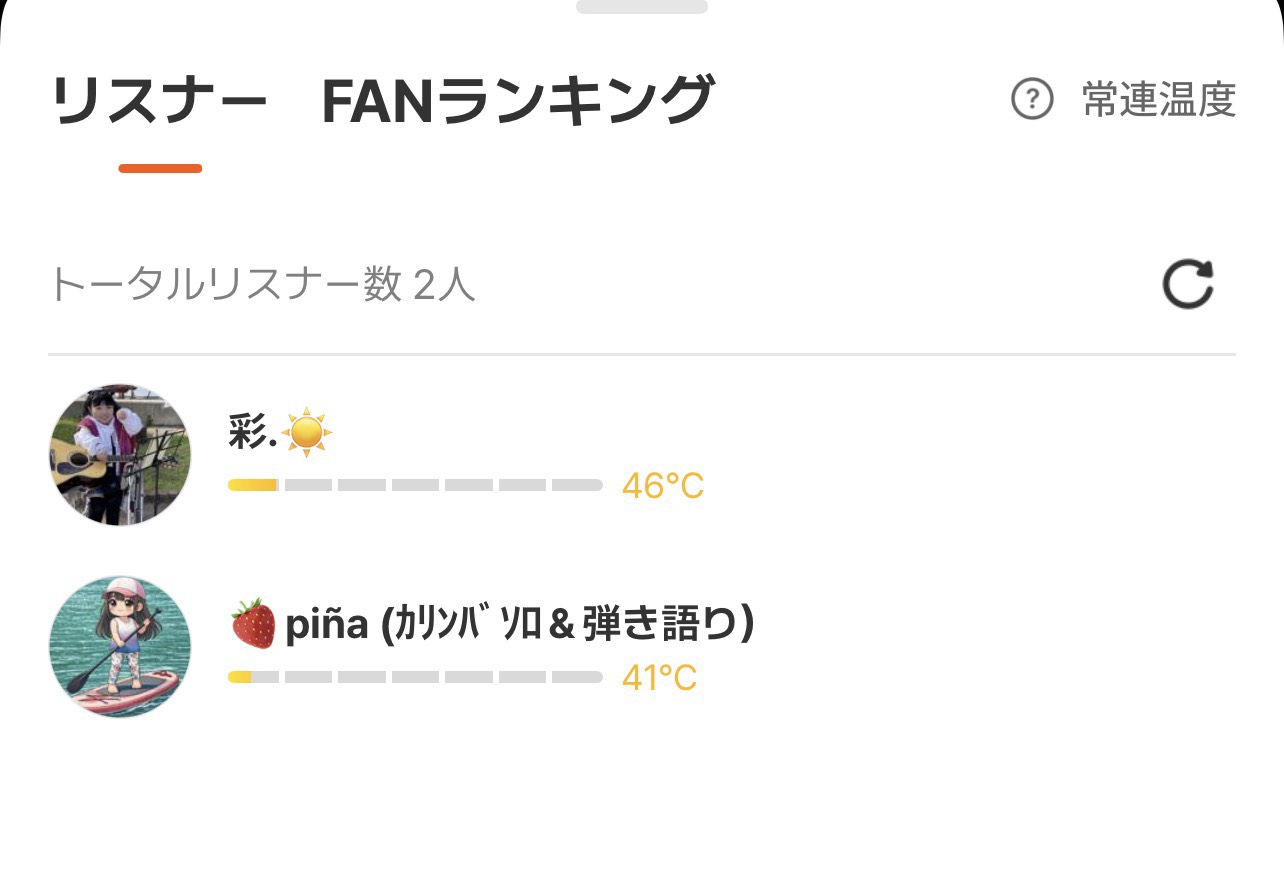
Task: Switch to the FANランキング tab
Action: [517, 102]
